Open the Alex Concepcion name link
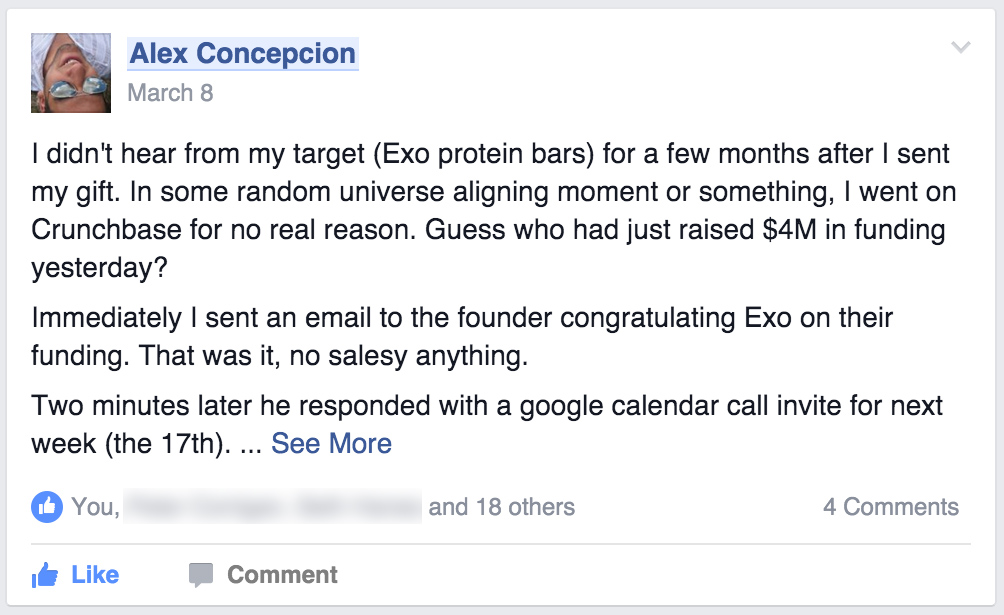1004x615 pixels. coord(243,53)
